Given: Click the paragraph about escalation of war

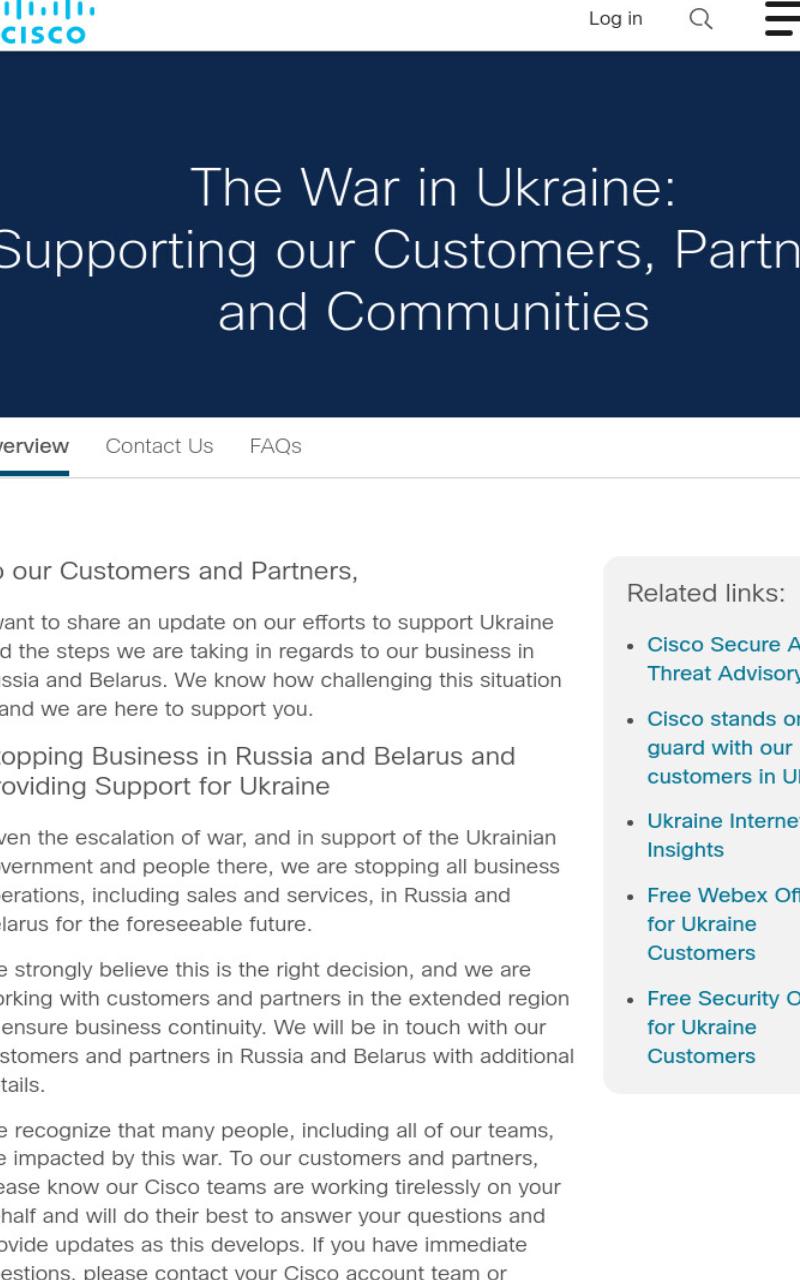Looking at the screenshot, I should [280, 880].
